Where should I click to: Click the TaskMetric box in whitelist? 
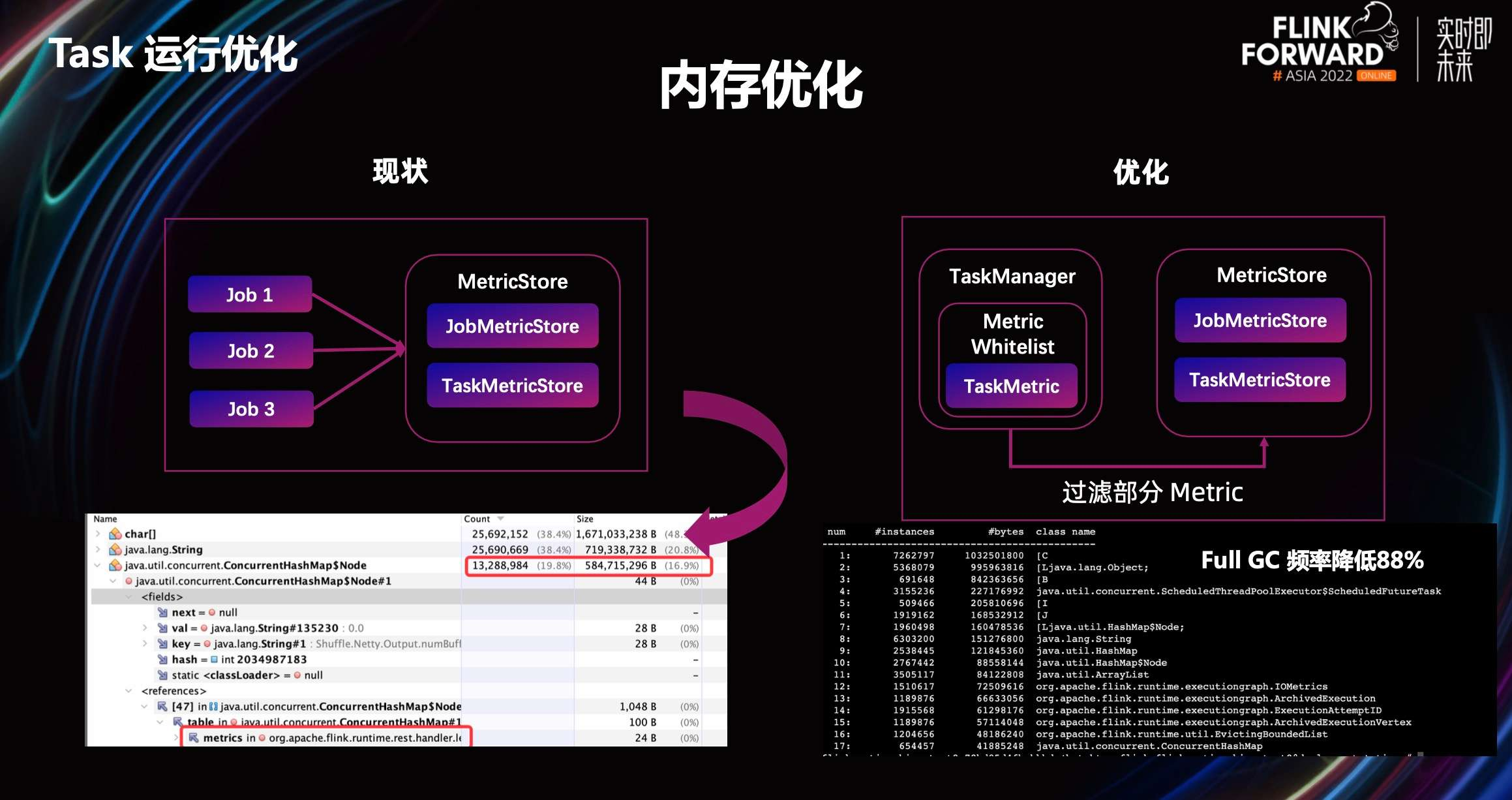[x=1011, y=386]
